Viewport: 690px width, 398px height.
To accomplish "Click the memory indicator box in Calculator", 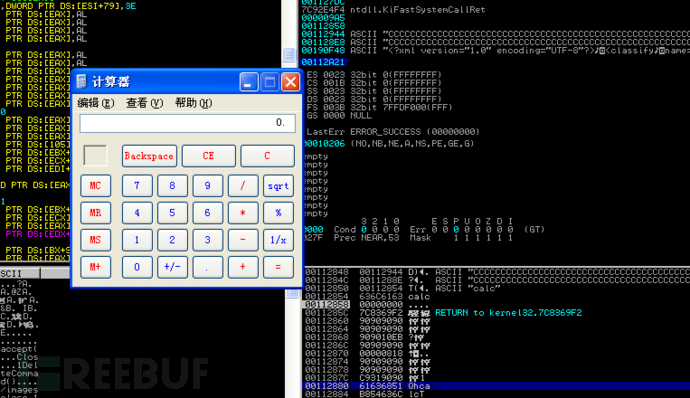I will click(95, 156).
